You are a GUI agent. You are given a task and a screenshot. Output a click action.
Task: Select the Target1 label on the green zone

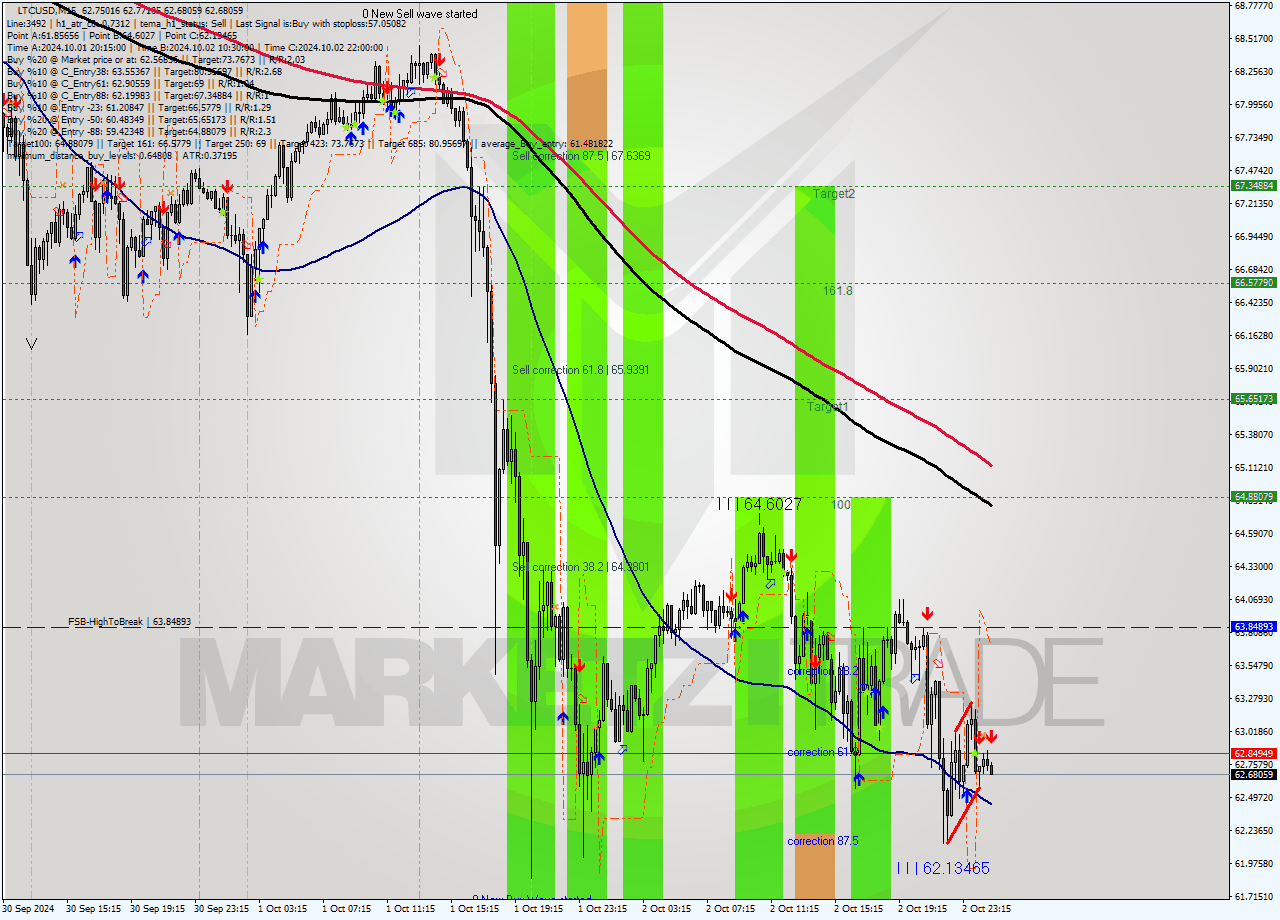click(x=828, y=407)
